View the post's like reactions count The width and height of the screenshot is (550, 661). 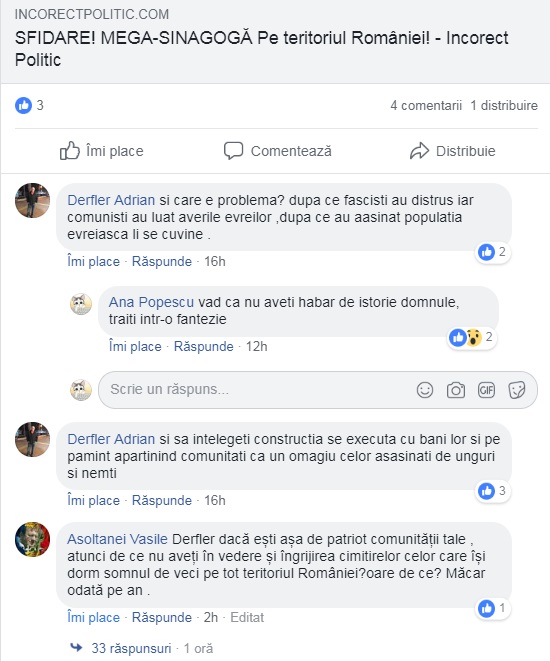coord(29,105)
